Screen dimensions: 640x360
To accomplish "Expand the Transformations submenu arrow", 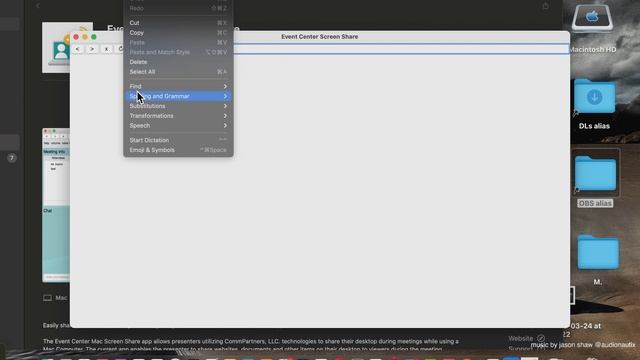I will (225, 116).
